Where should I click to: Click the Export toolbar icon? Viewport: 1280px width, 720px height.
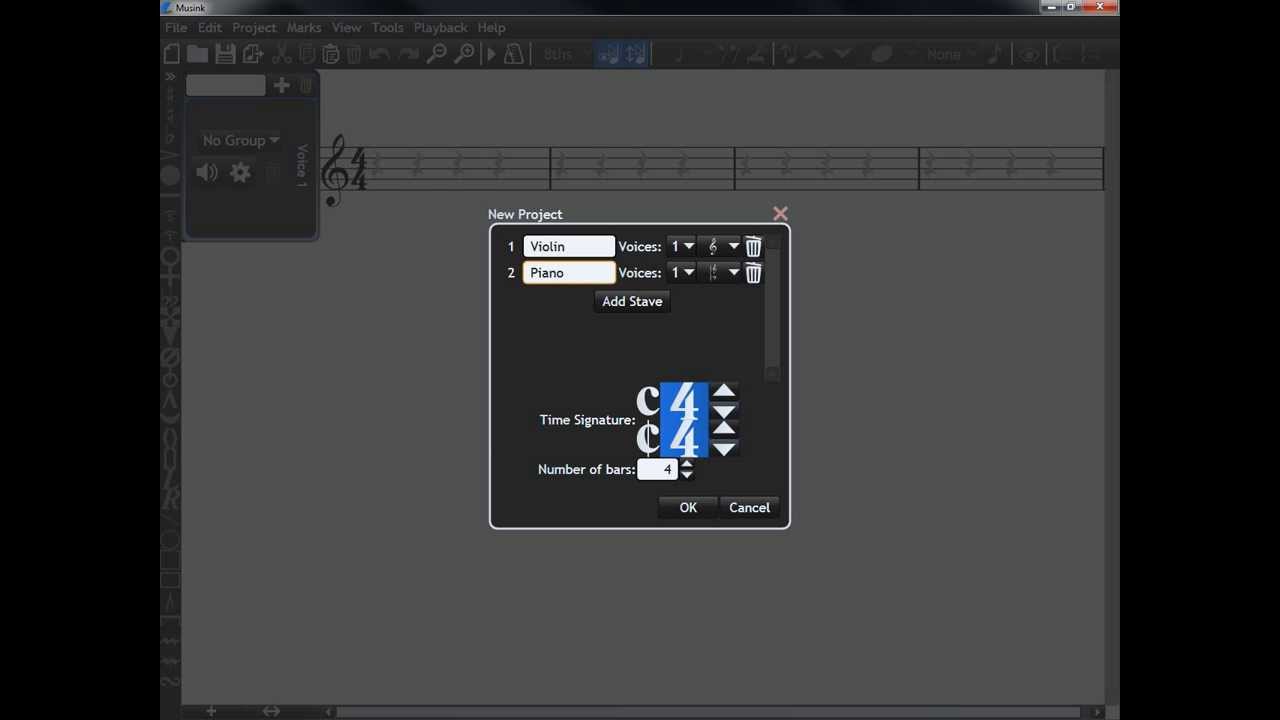click(253, 55)
